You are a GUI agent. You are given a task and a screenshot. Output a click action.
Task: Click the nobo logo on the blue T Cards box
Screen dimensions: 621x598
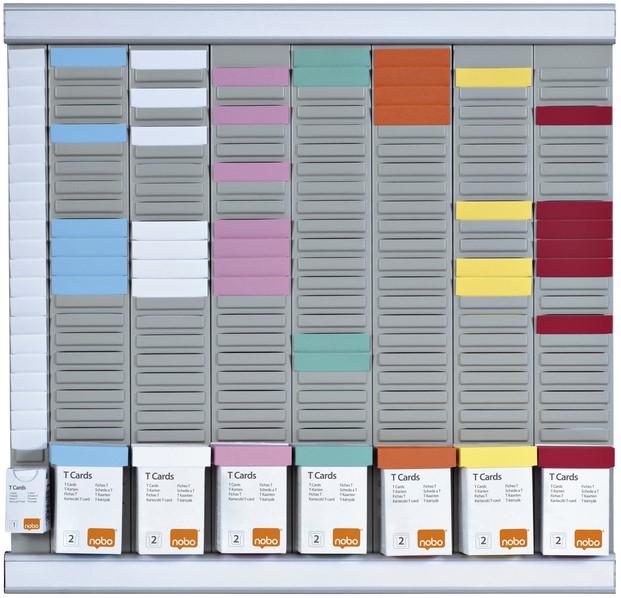click(102, 538)
